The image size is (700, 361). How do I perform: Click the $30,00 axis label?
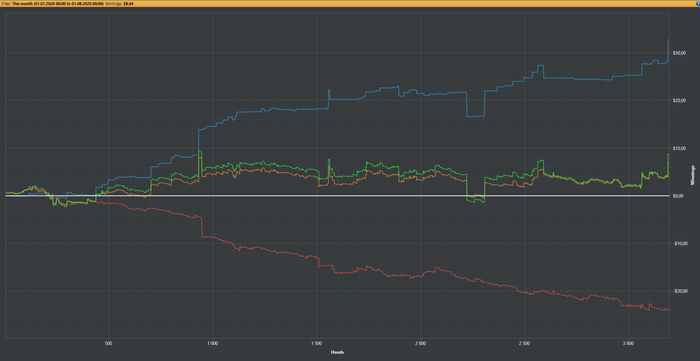click(x=679, y=53)
